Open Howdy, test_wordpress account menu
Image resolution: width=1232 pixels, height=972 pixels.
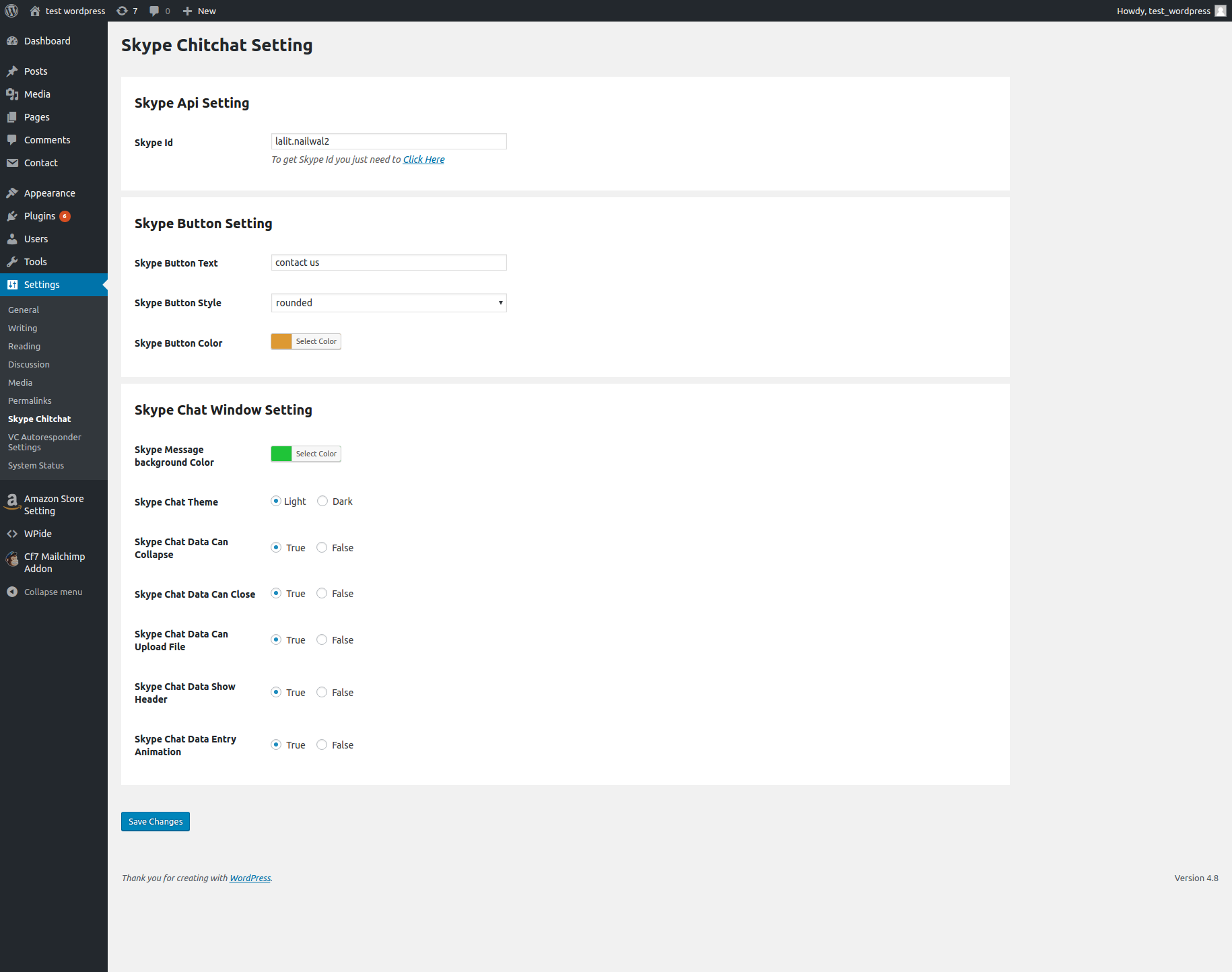[1170, 11]
